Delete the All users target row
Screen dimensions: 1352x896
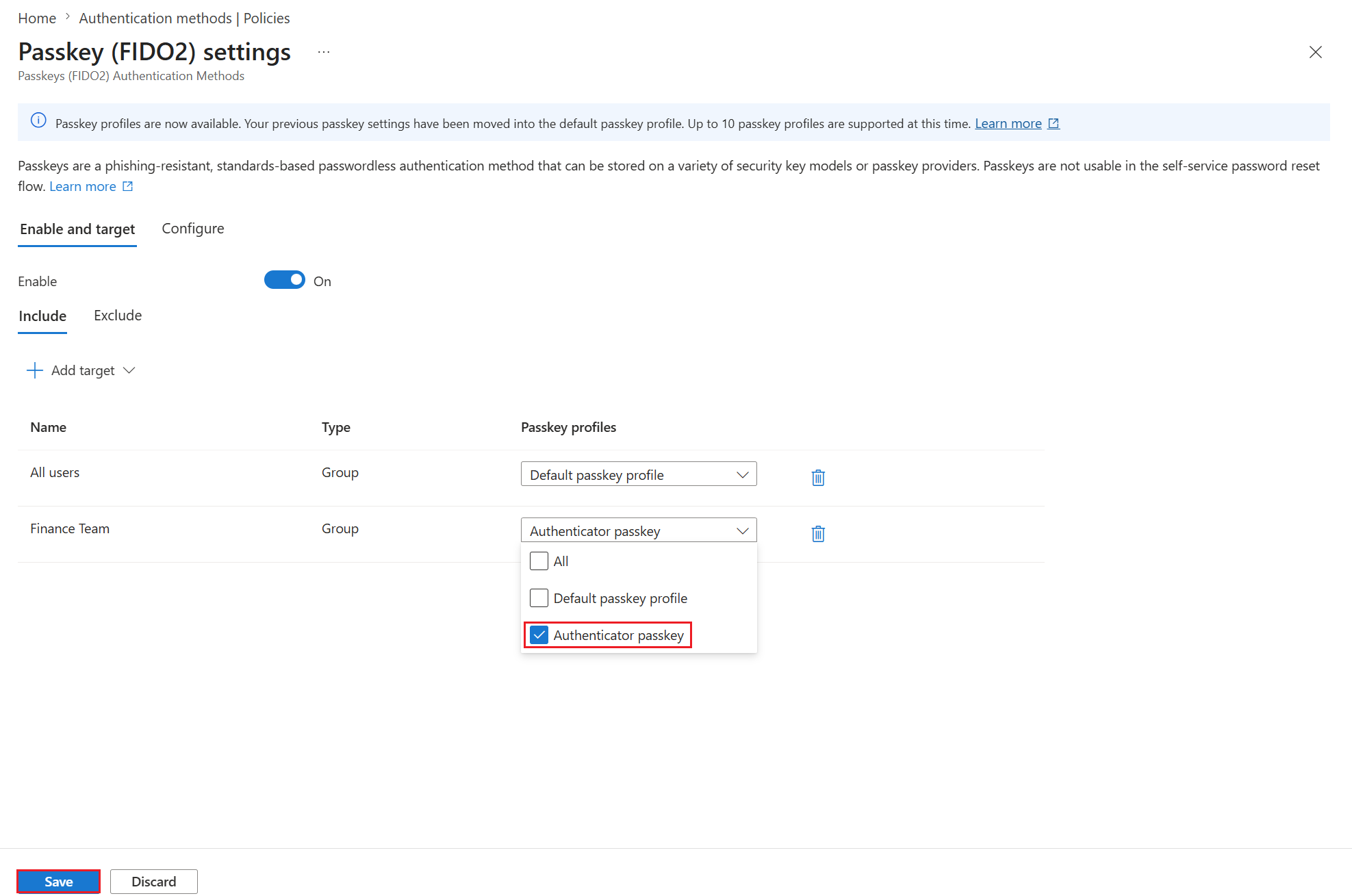tap(818, 477)
